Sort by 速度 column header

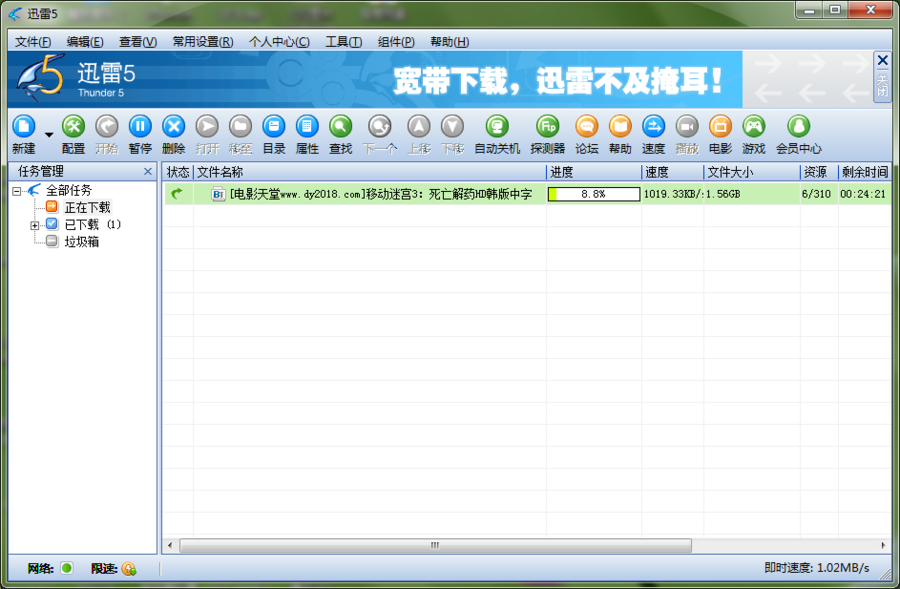pyautogui.click(x=673, y=172)
